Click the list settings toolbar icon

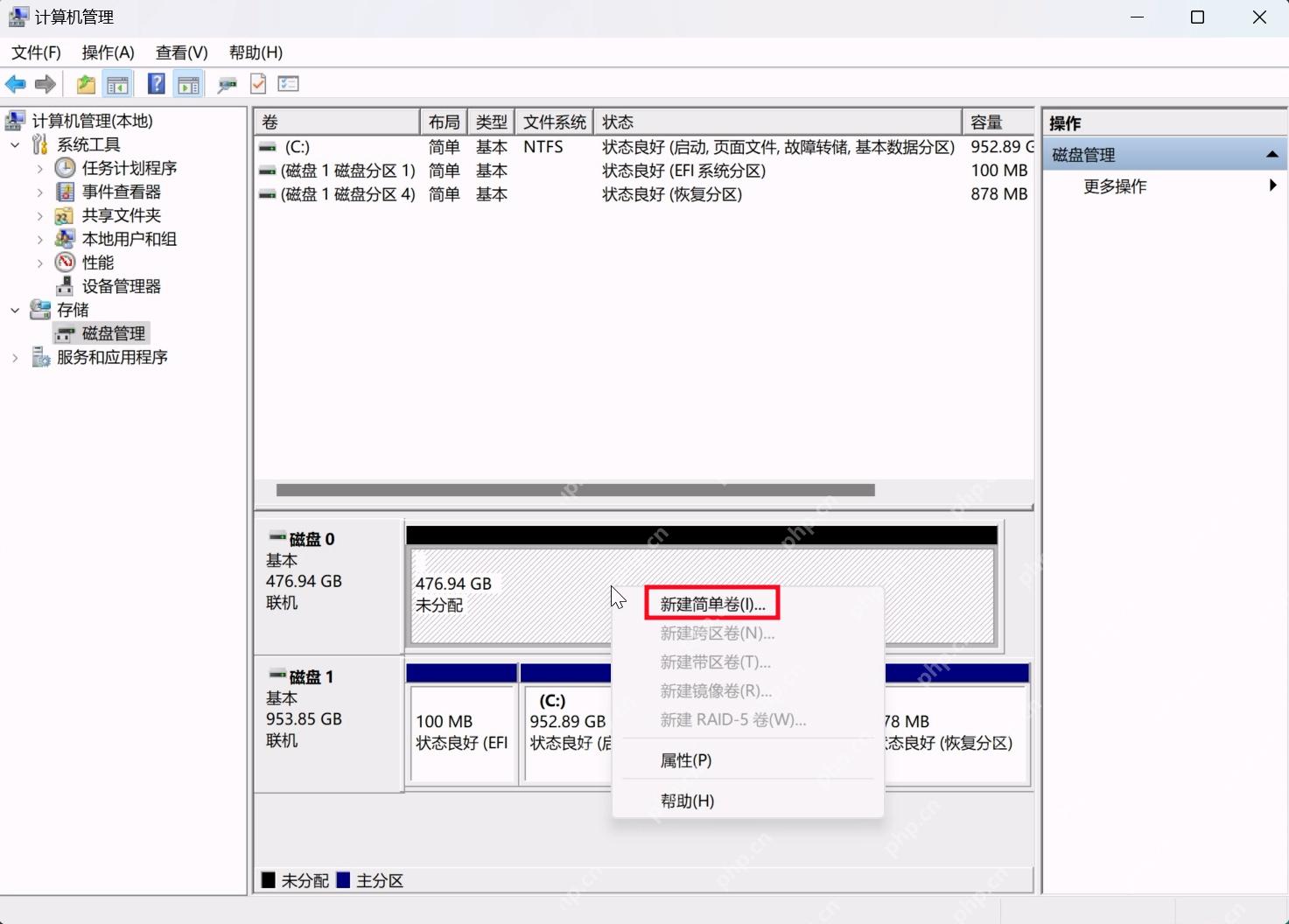pos(288,84)
